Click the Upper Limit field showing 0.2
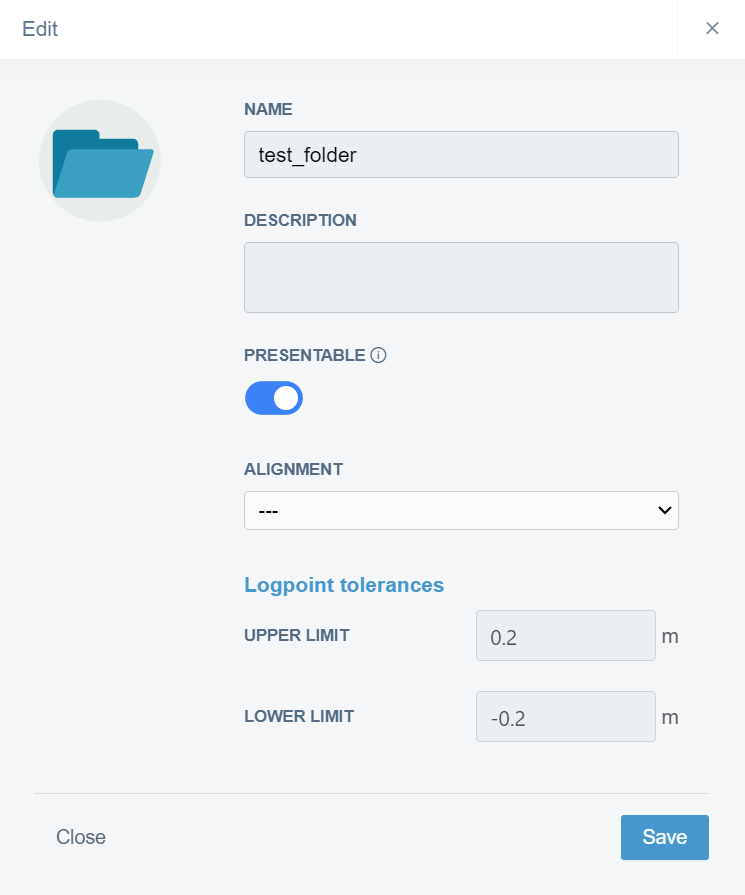 565,636
